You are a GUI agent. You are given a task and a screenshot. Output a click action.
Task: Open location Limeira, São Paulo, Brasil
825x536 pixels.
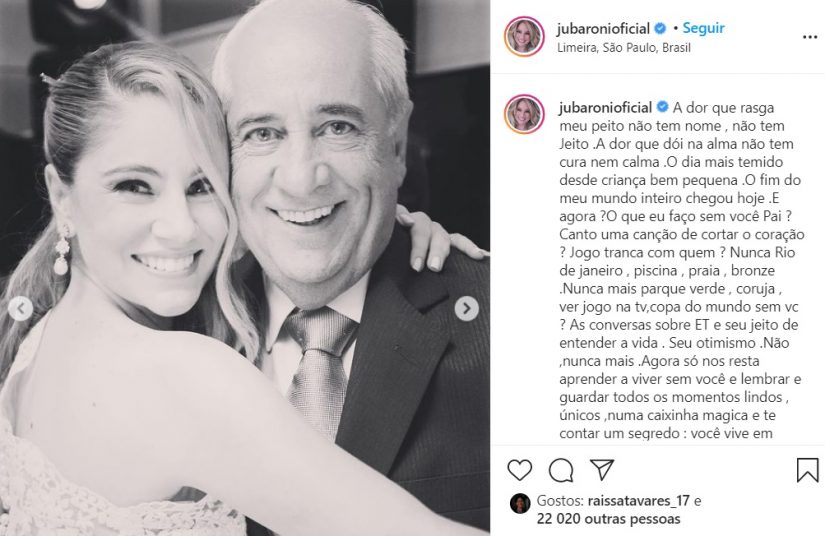pos(624,48)
